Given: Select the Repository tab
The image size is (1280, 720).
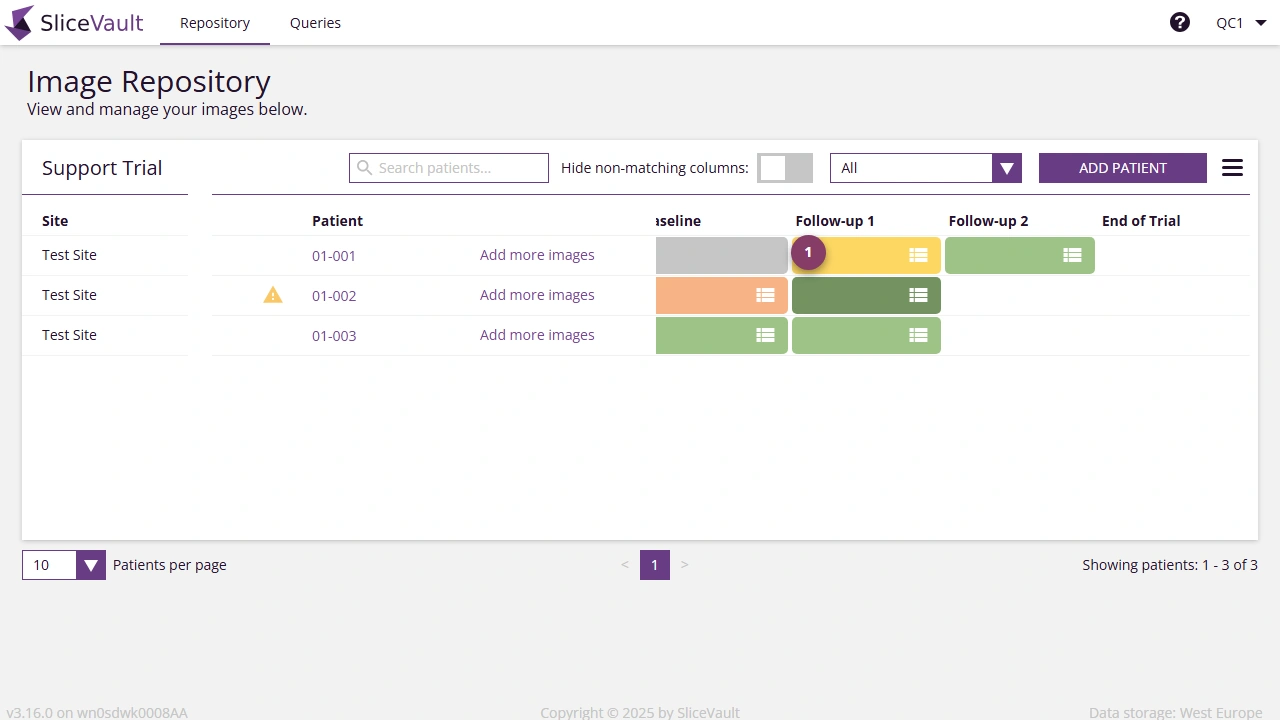Looking at the screenshot, I should (x=214, y=22).
